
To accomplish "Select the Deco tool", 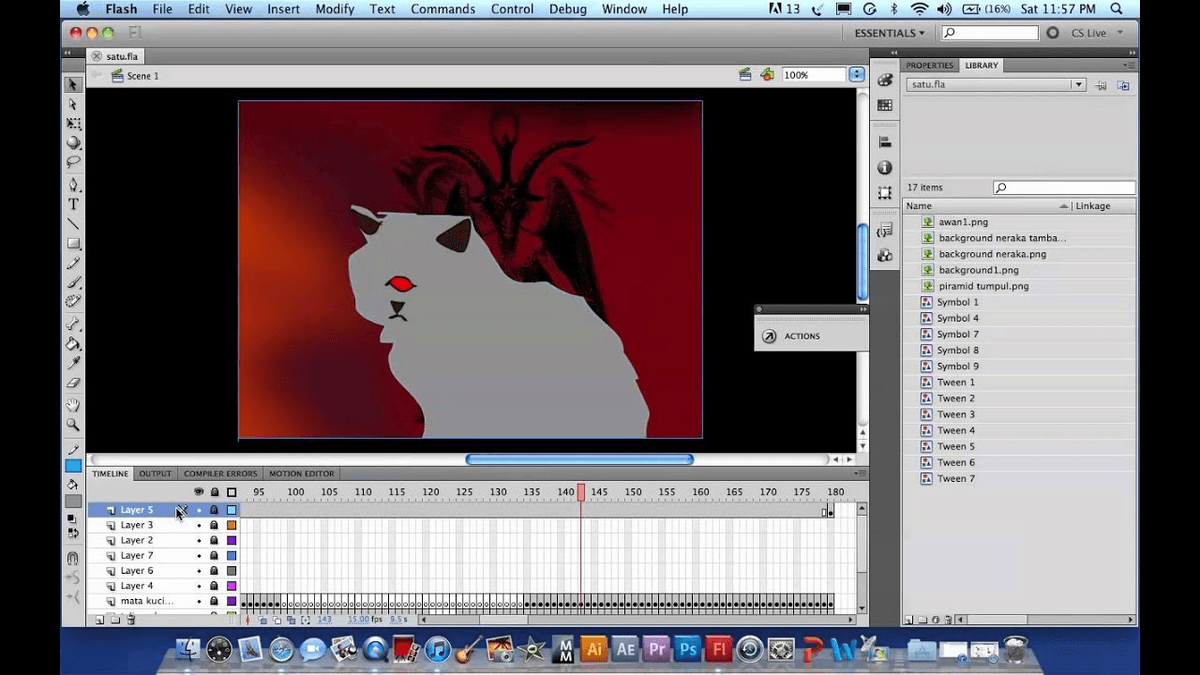I will [73, 301].
